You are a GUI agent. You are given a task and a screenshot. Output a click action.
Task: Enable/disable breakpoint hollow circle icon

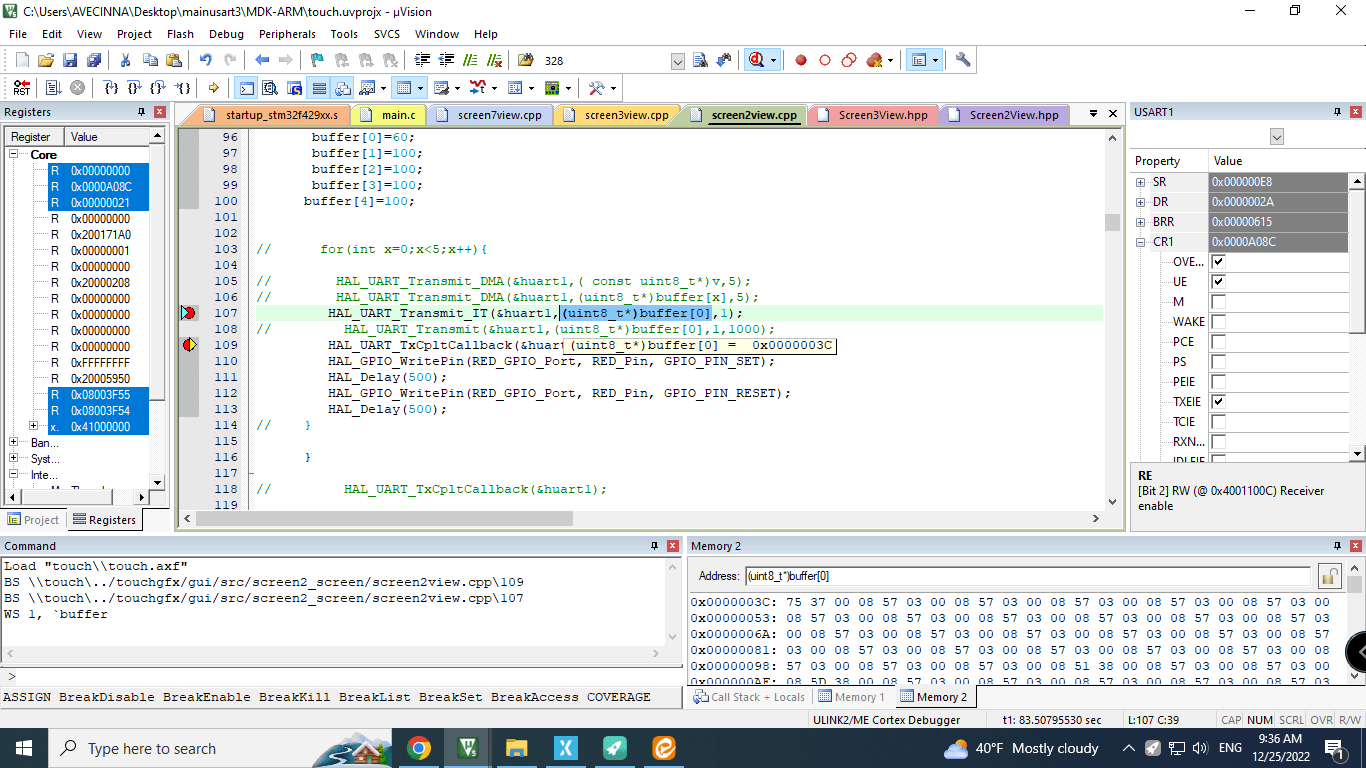(x=825, y=60)
